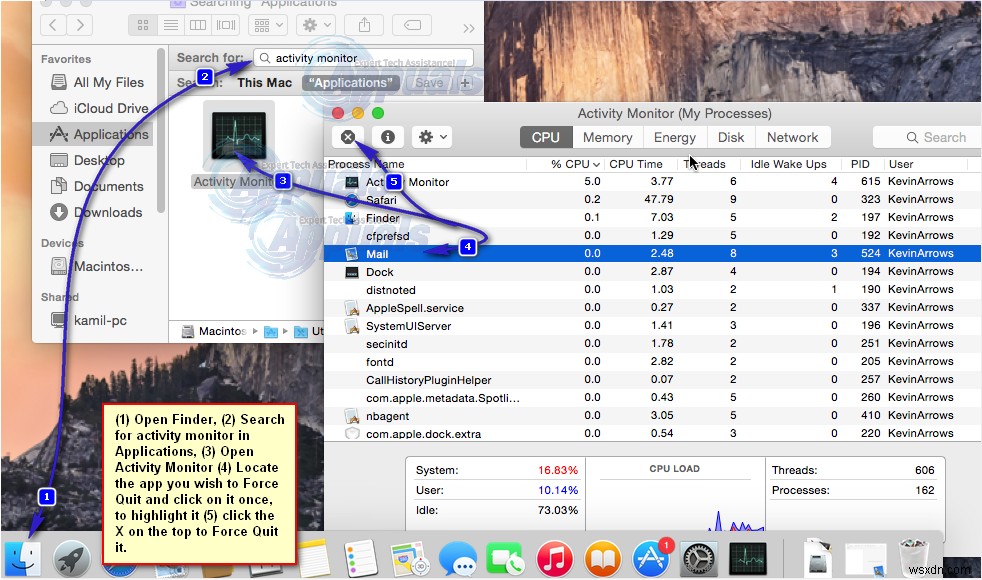Open iBooks from the Dock

click(x=602, y=558)
